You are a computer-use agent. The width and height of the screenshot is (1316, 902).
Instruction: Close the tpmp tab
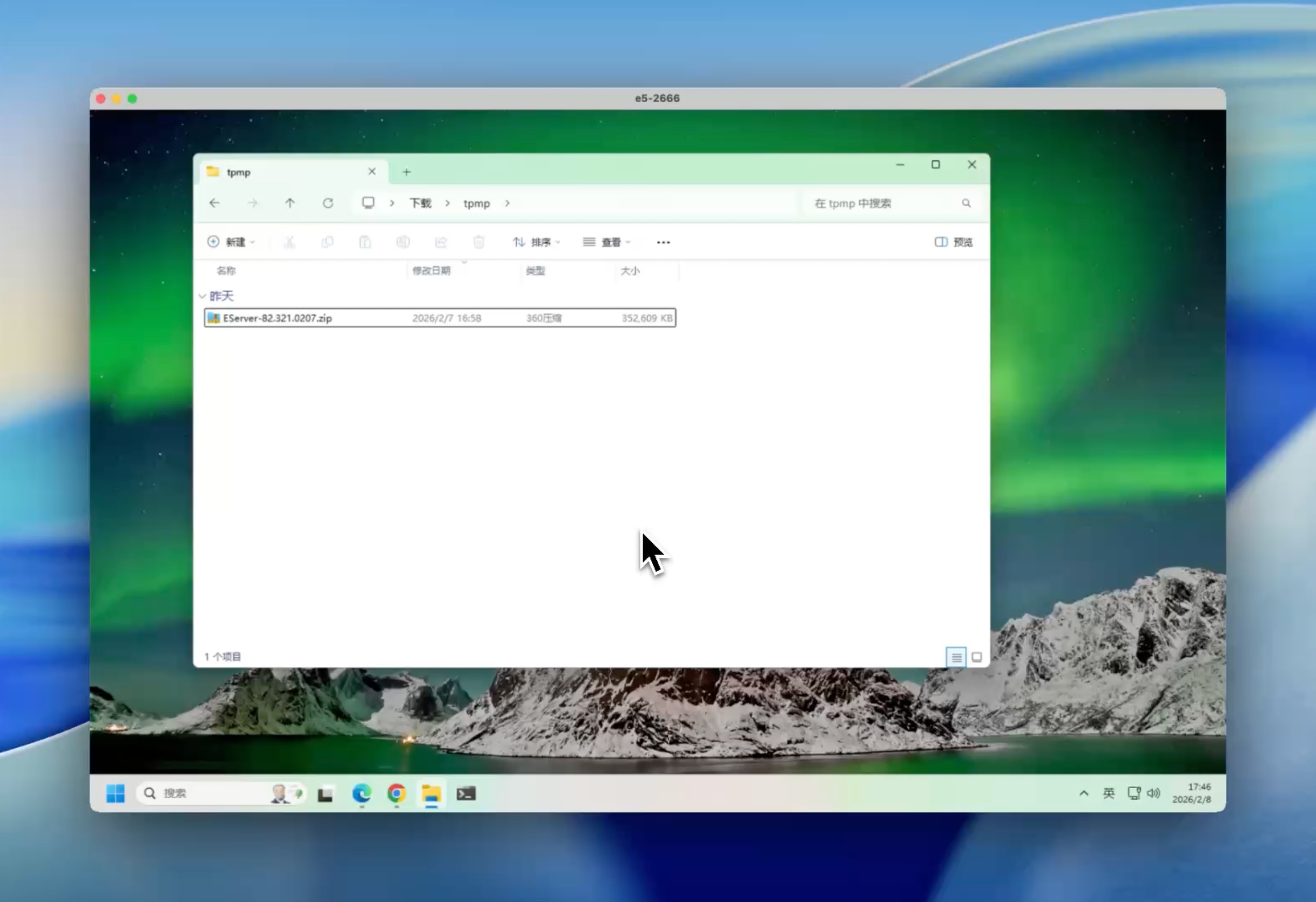372,172
